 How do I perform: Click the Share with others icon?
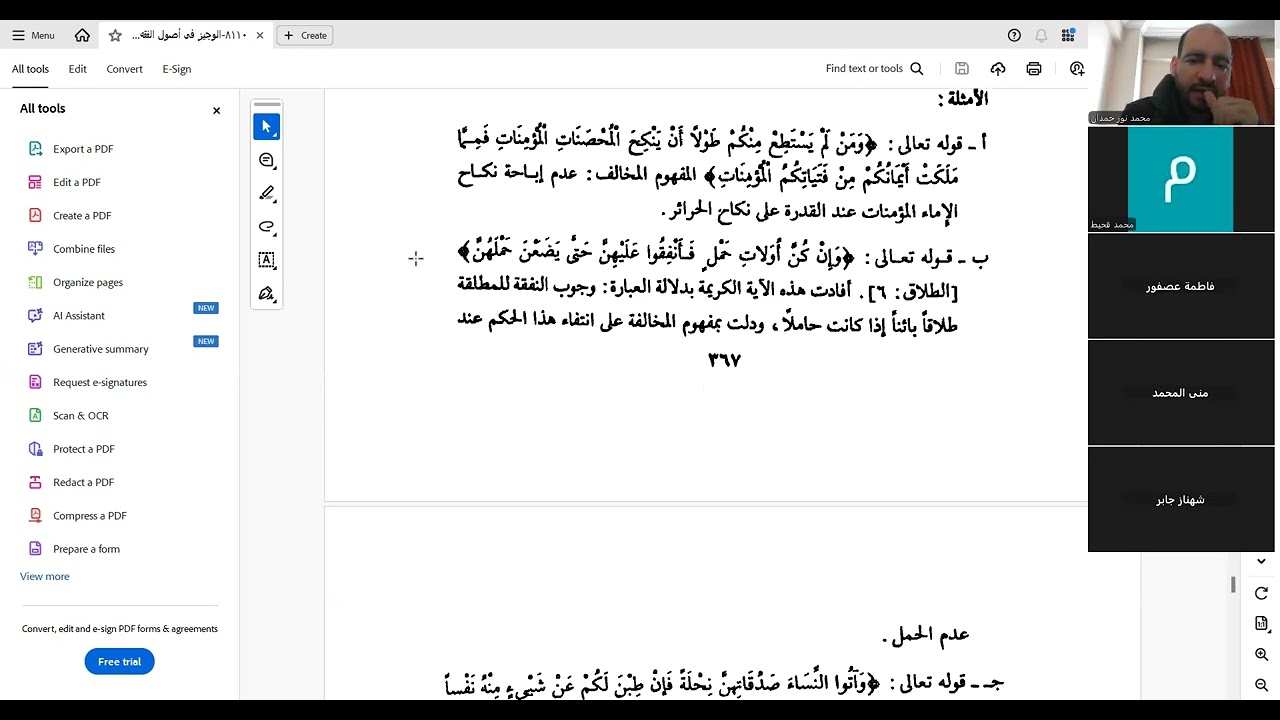[1076, 69]
